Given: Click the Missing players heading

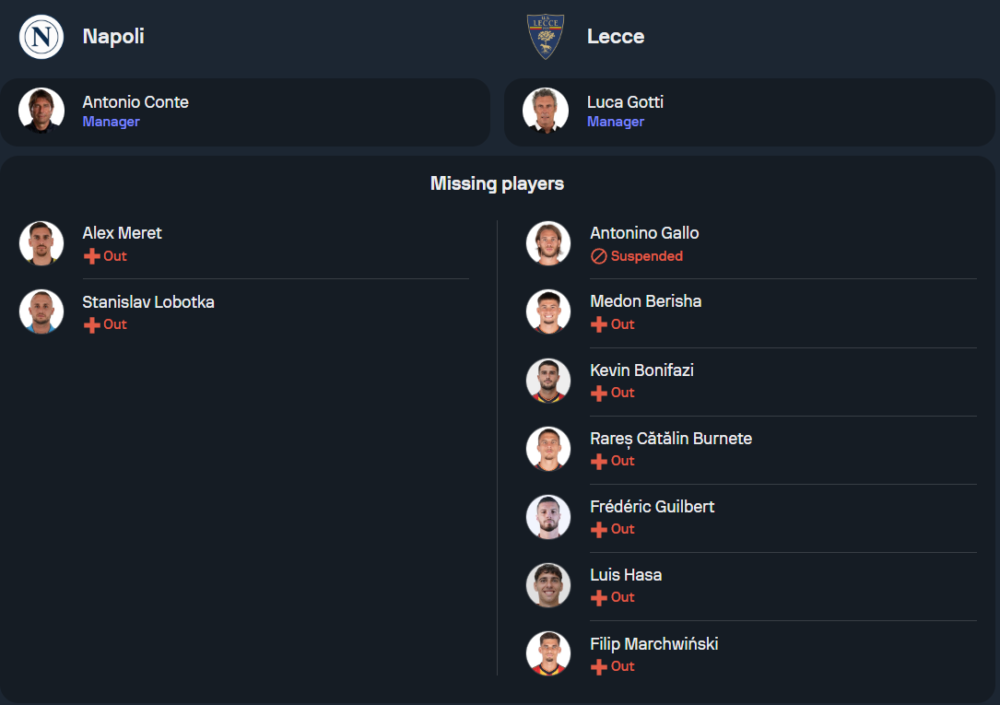Looking at the screenshot, I should (497, 184).
